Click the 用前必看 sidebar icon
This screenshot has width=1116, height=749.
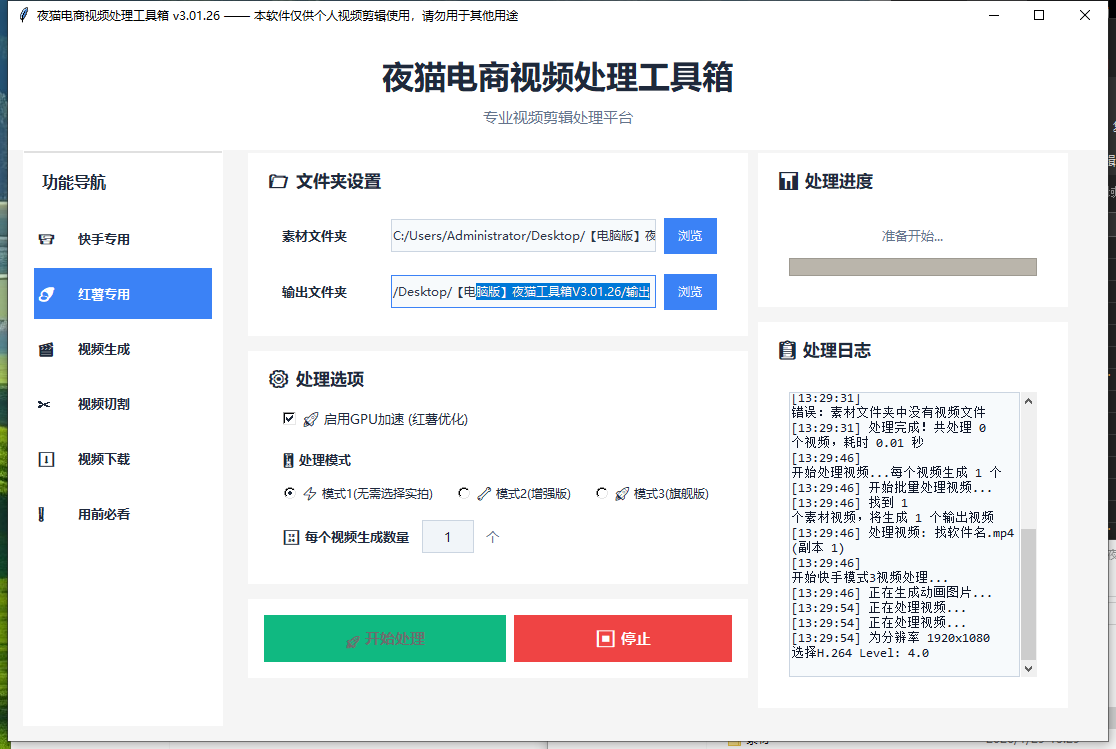pyautogui.click(x=45, y=513)
